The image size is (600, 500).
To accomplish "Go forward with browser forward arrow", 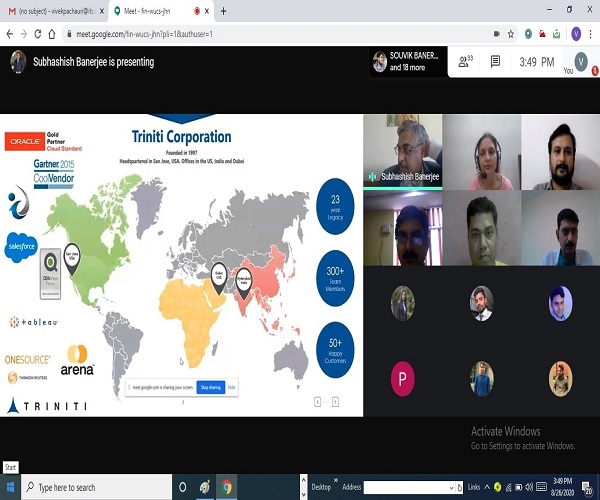I will [24, 34].
